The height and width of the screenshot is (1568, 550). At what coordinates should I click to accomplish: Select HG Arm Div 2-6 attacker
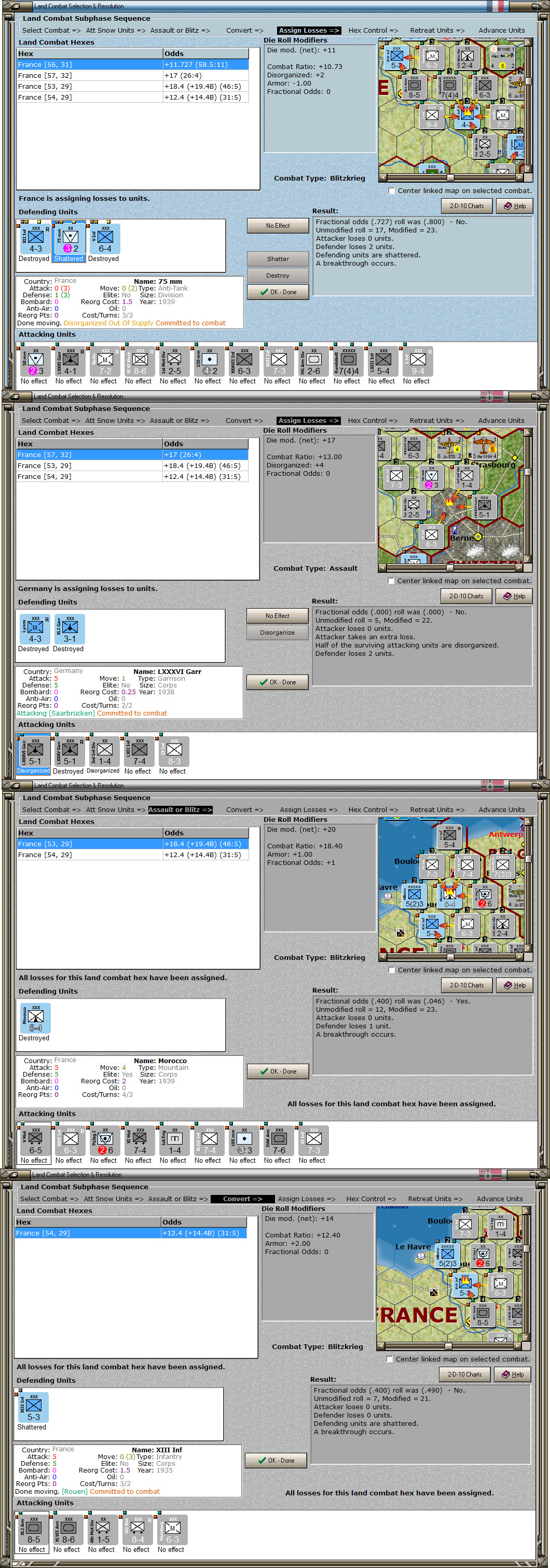pyautogui.click(x=313, y=362)
